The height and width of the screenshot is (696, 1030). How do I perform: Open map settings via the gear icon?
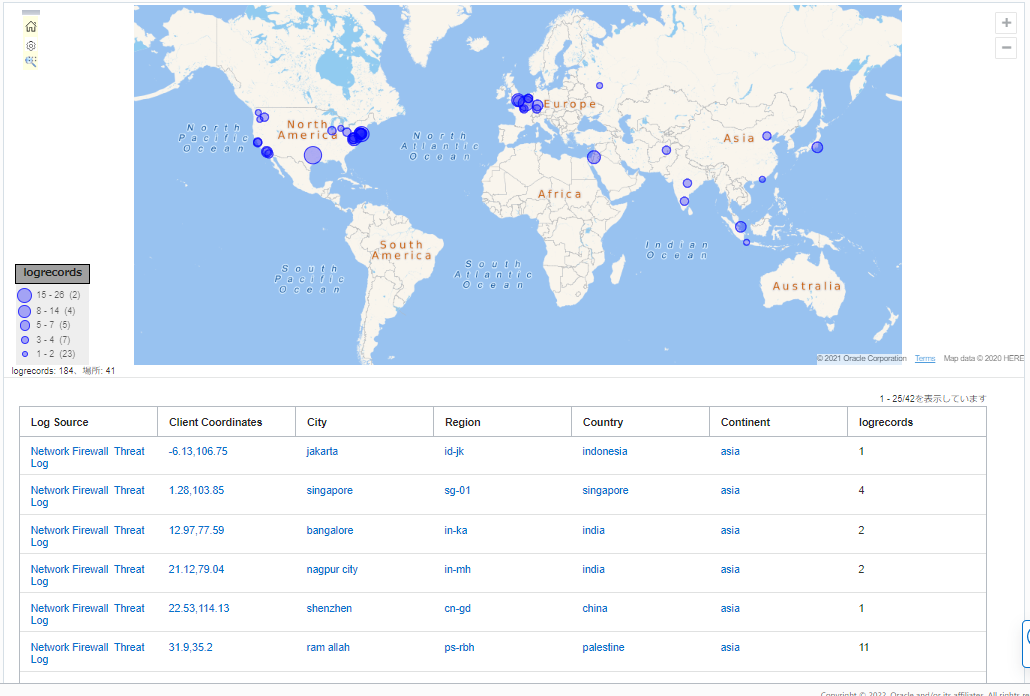(x=31, y=46)
